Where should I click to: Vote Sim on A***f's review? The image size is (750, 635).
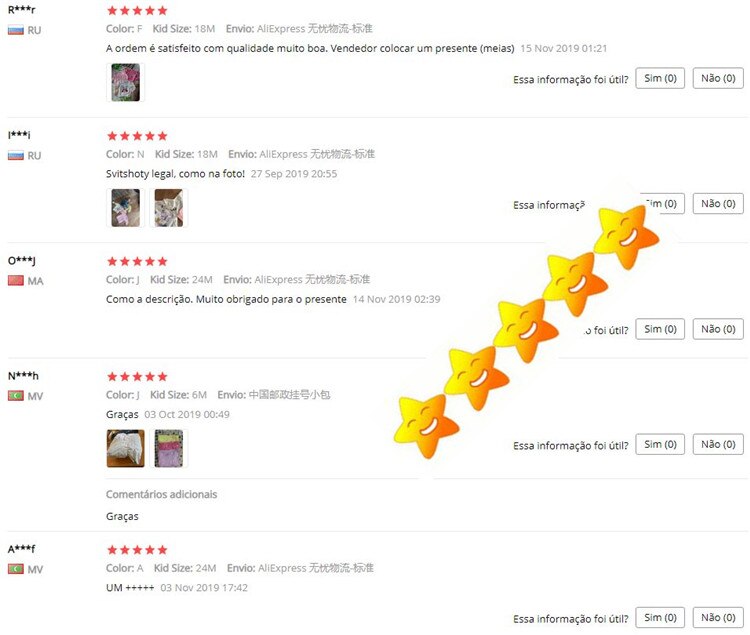click(x=660, y=617)
